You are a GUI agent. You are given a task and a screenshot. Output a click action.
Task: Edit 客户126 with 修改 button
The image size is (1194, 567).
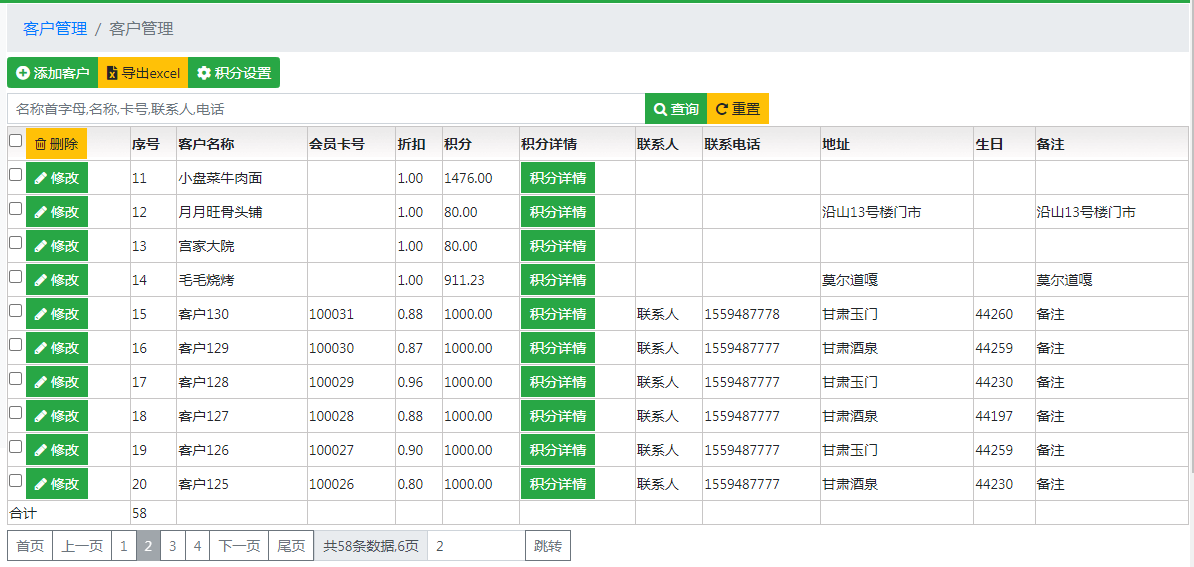click(56, 450)
